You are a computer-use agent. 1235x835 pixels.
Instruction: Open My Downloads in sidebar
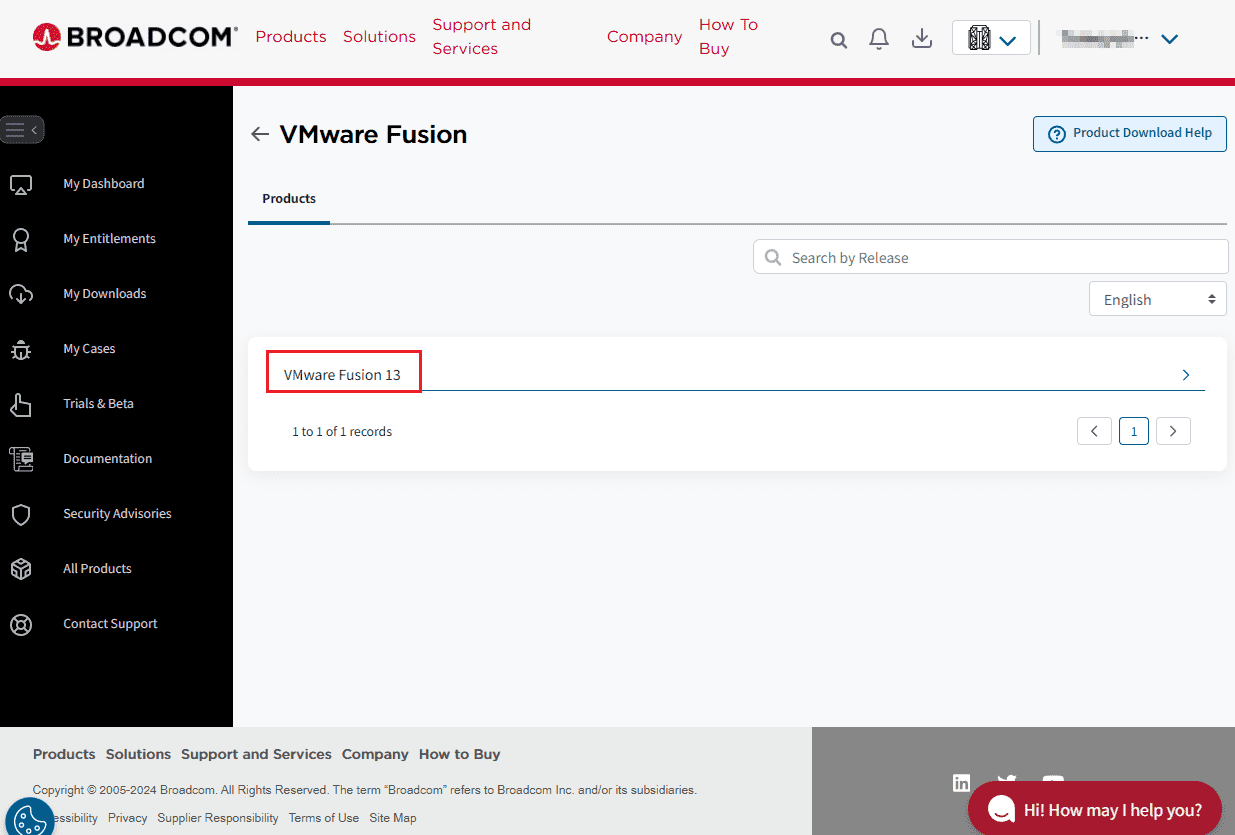click(105, 294)
